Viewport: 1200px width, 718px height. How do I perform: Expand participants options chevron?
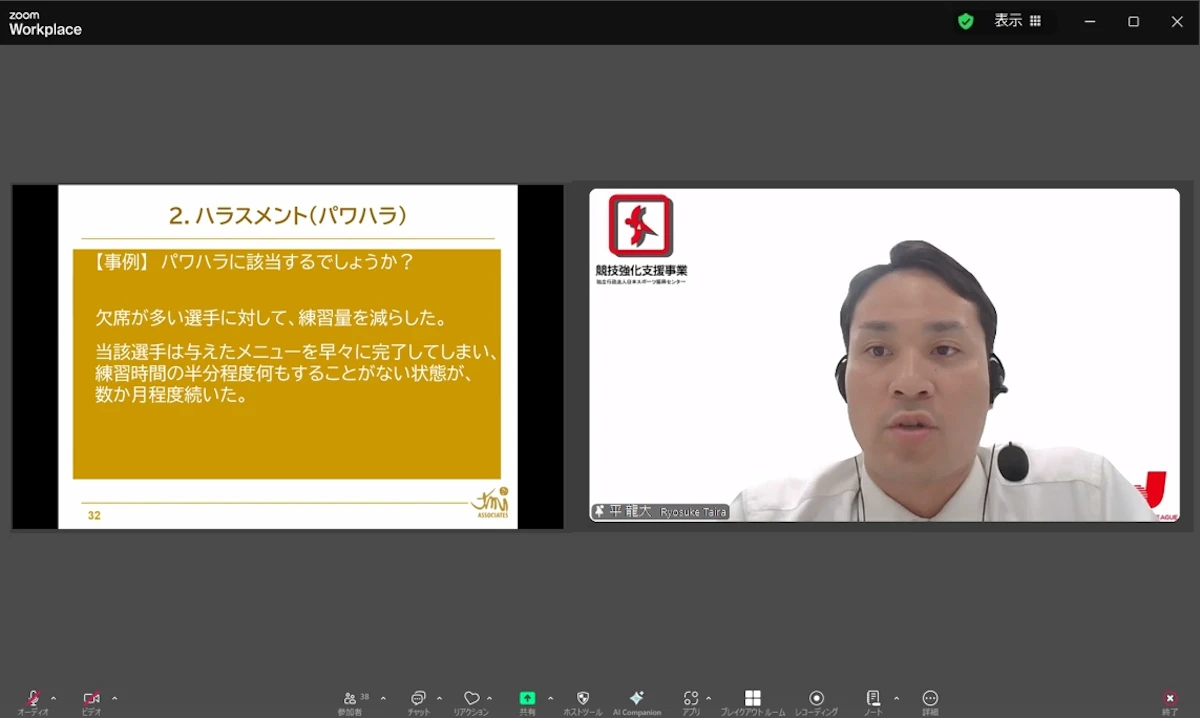pyautogui.click(x=383, y=698)
